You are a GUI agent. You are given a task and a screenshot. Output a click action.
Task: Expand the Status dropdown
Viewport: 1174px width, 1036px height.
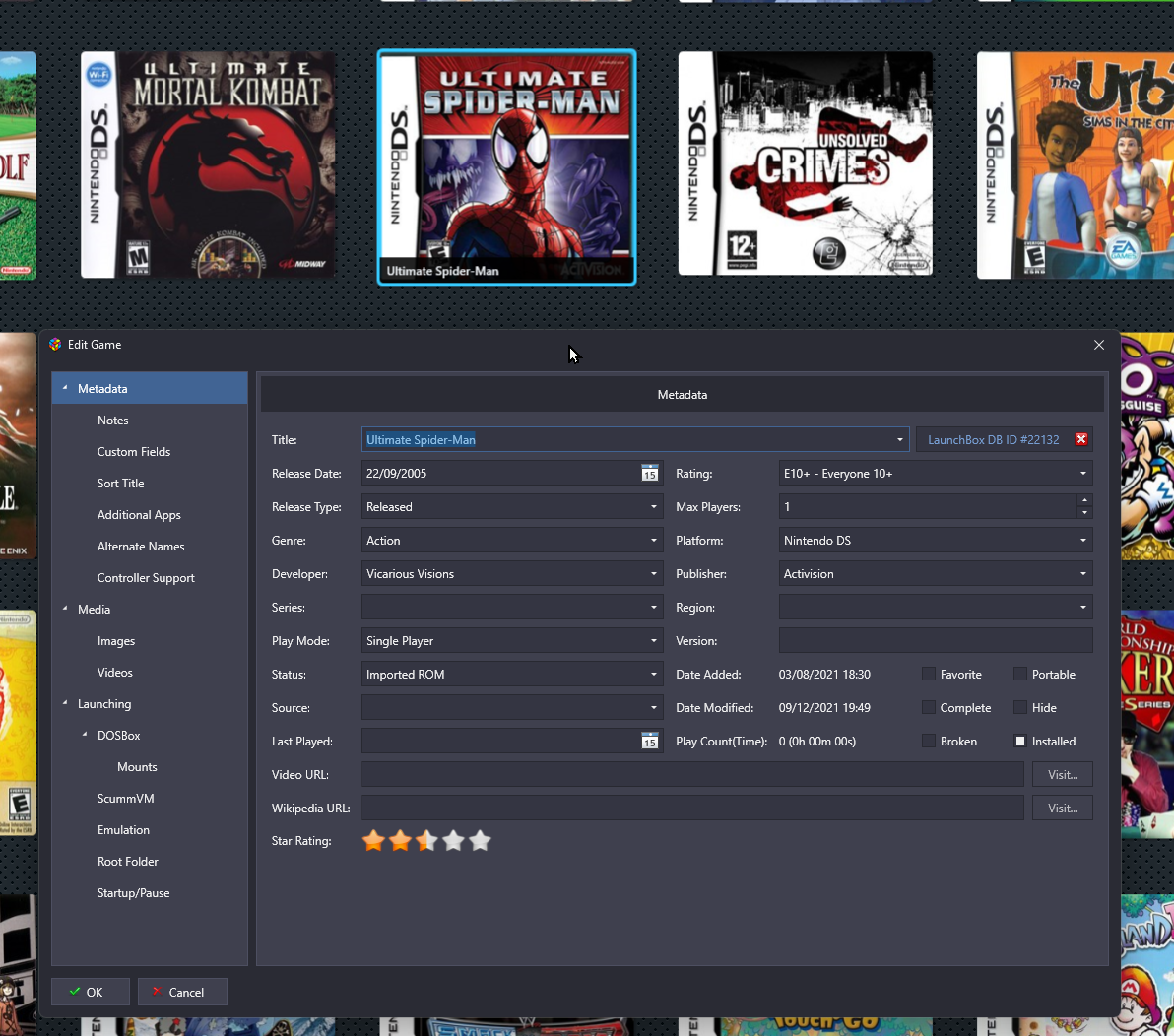654,675
